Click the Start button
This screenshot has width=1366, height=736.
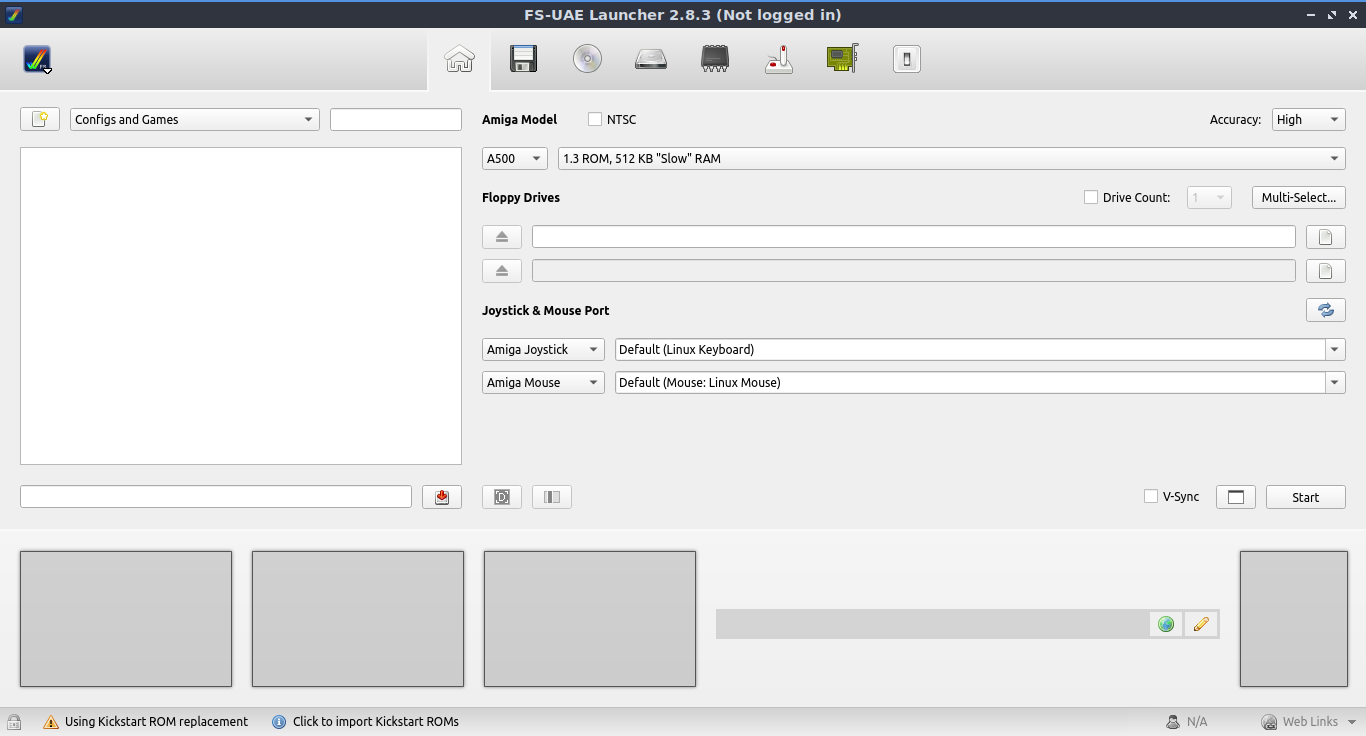point(1306,497)
